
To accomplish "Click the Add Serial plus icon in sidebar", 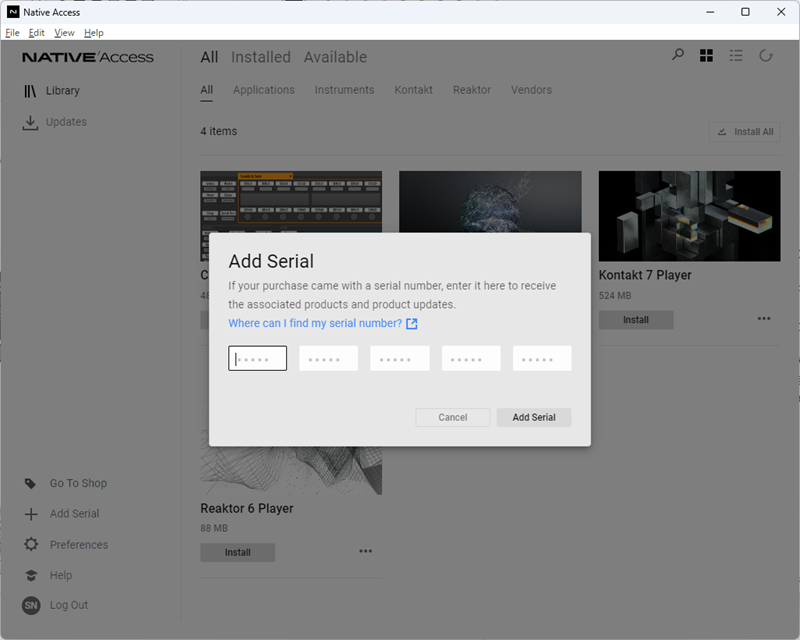I will [31, 514].
